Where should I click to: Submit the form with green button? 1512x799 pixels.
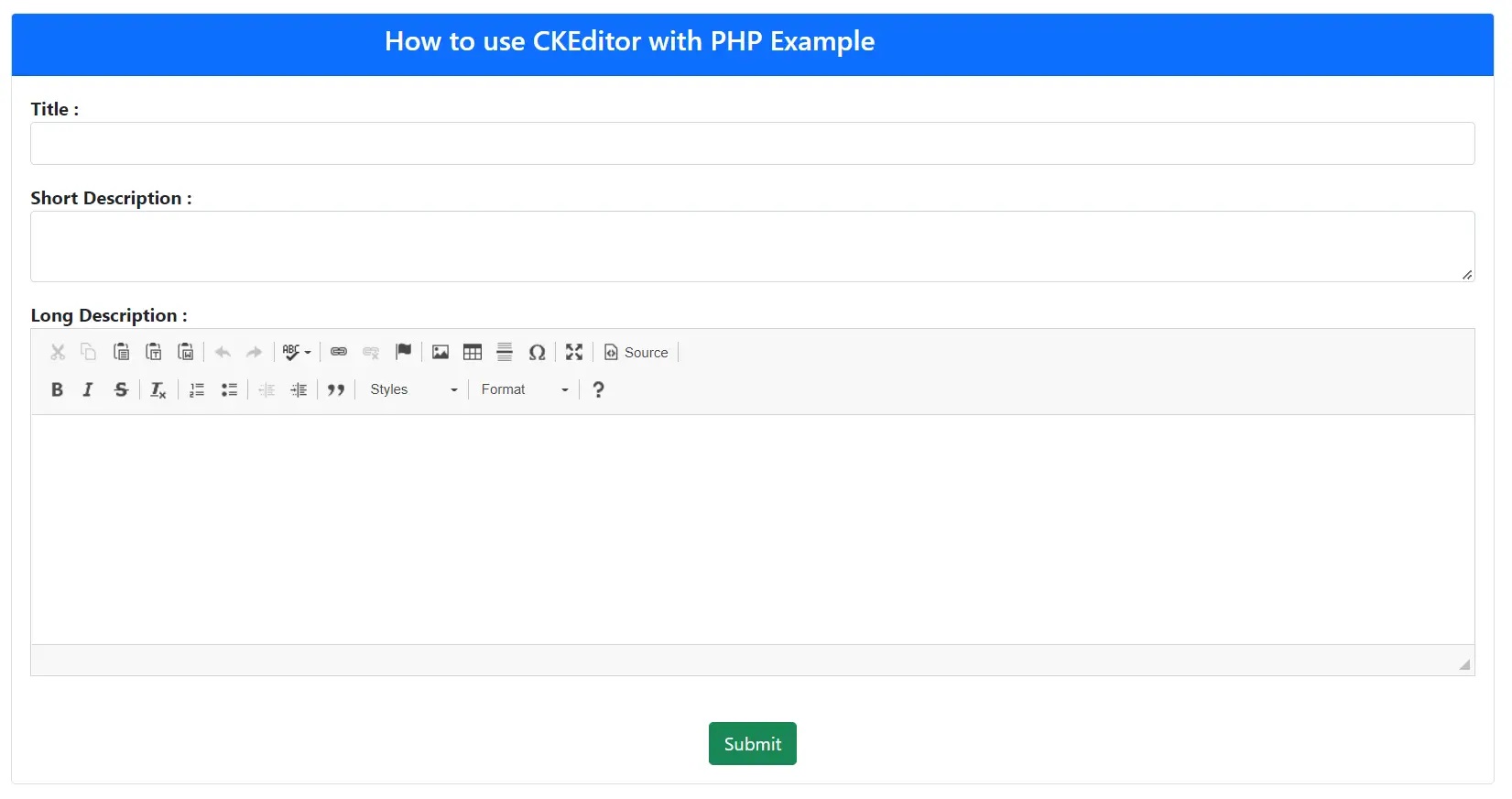pyautogui.click(x=752, y=743)
